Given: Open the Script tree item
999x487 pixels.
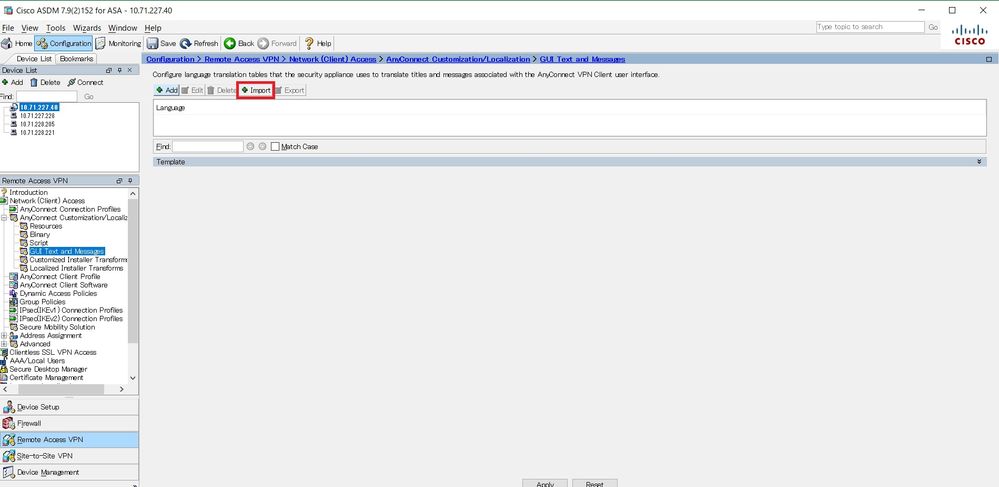Looking at the screenshot, I should click(x=39, y=243).
